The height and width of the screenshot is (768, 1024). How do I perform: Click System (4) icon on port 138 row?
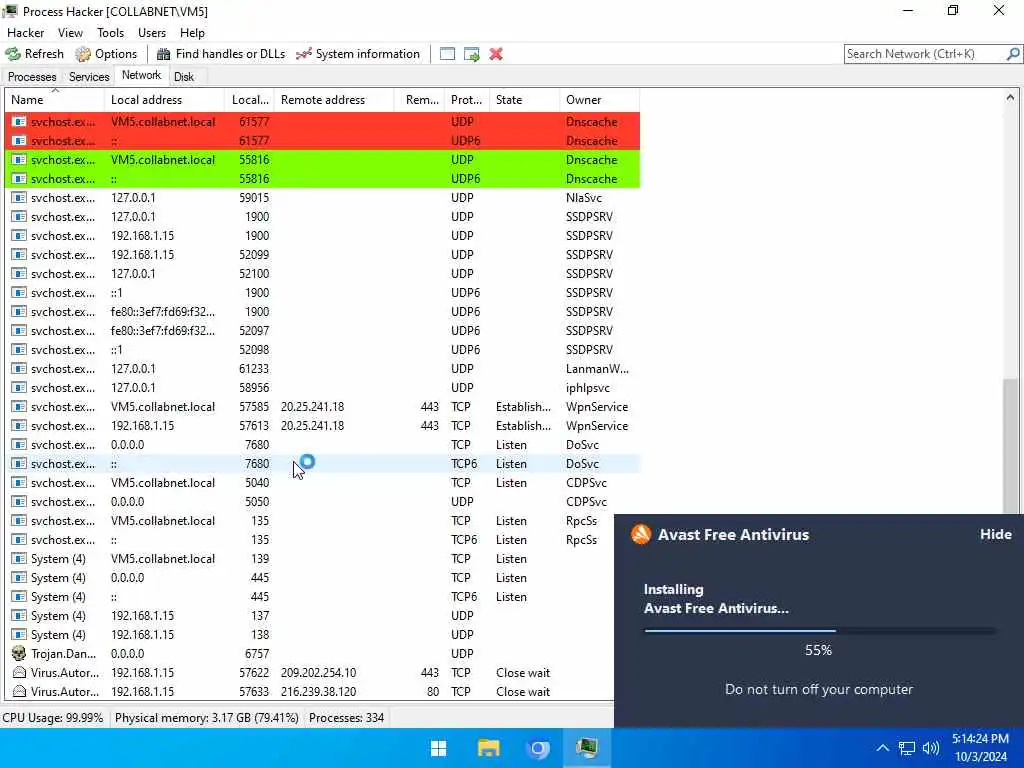click(19, 635)
